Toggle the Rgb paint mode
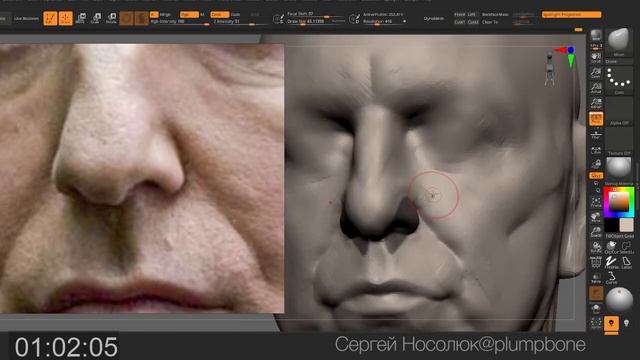Screen dimensions: 640x360 pos(189,14)
